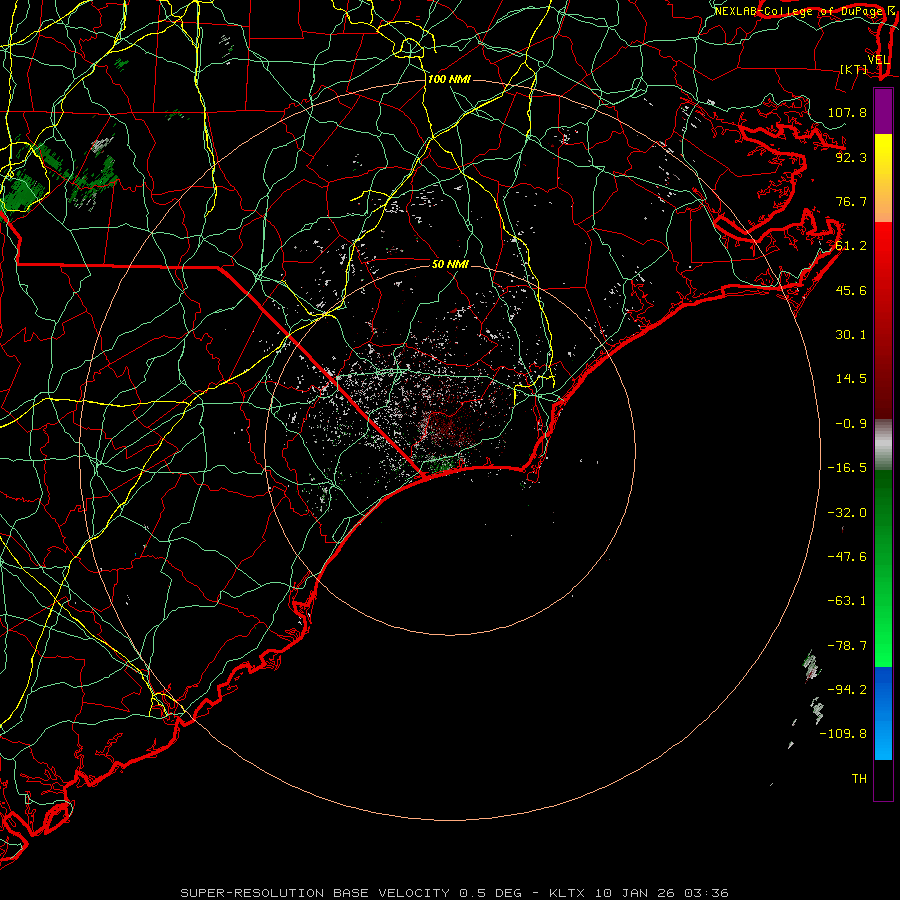This screenshot has height=900, width=900.
Task: Select the -32.0 scale value
Action: click(847, 513)
